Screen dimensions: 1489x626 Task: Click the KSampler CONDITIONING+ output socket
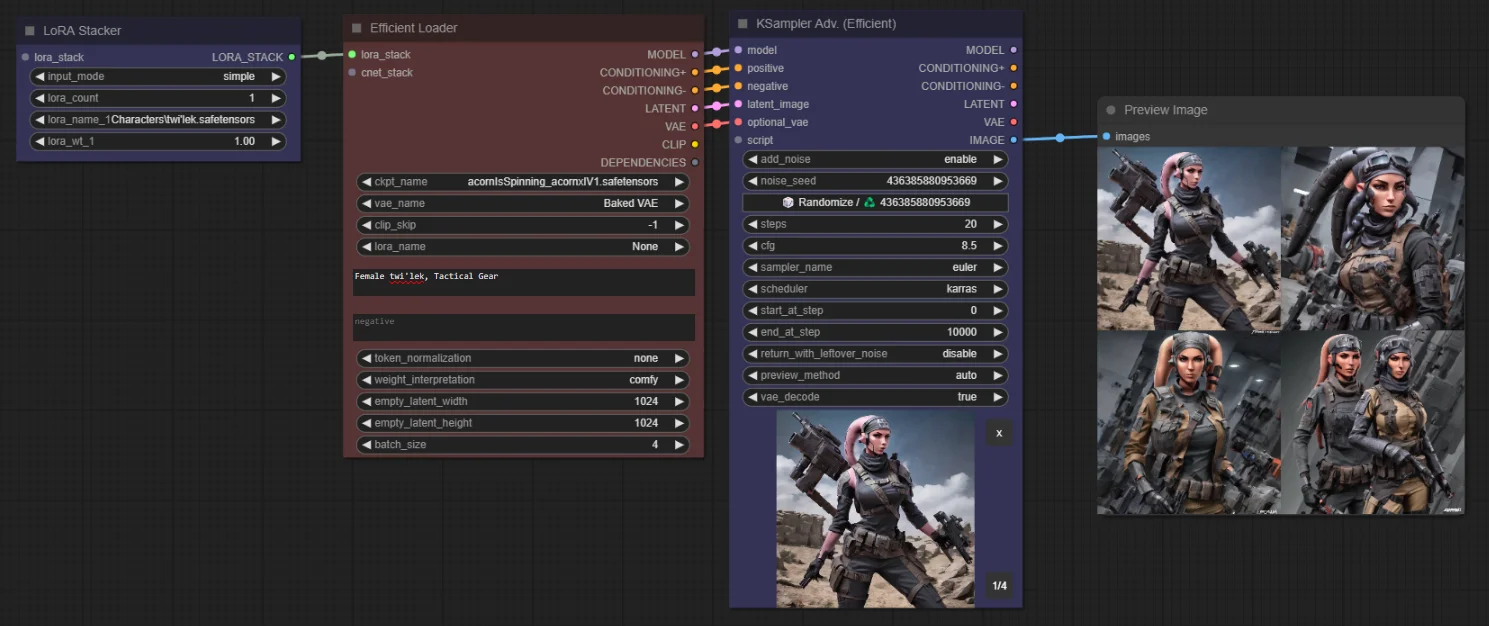(1013, 68)
